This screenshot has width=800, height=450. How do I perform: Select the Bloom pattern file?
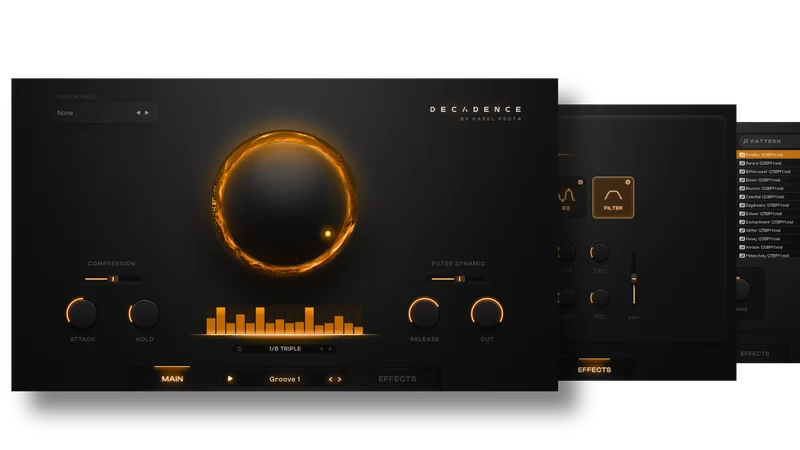click(768, 180)
